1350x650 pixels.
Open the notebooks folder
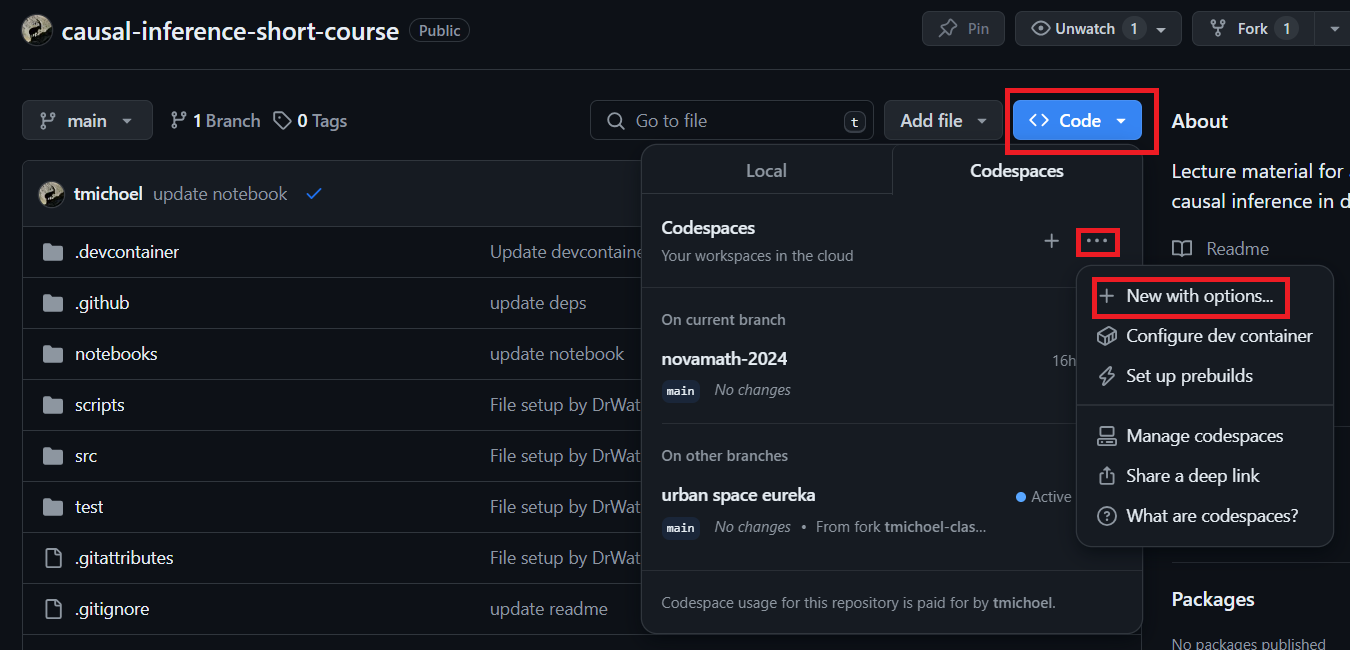(x=116, y=354)
